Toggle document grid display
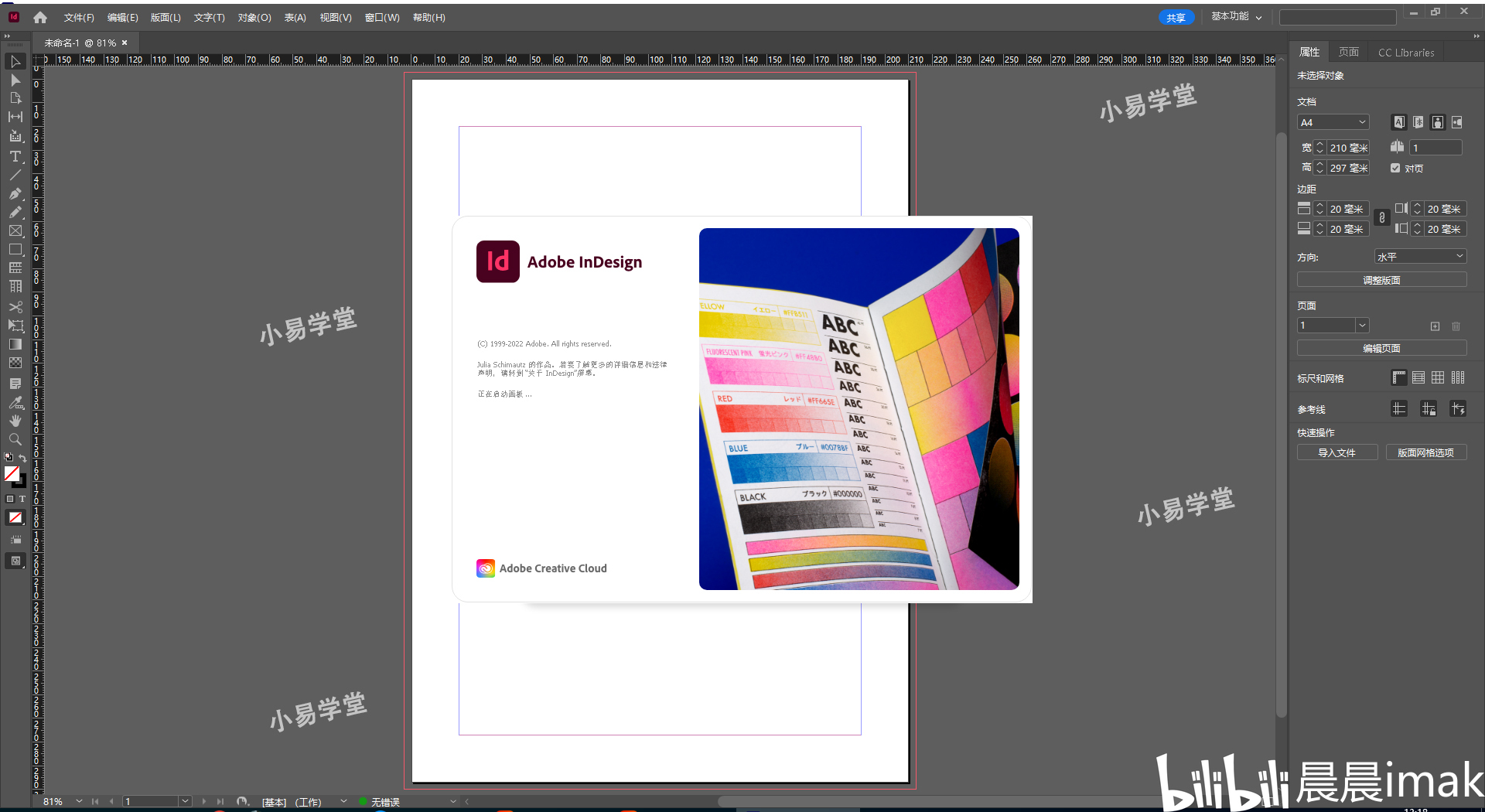The height and width of the screenshot is (812, 1485). click(x=1437, y=377)
